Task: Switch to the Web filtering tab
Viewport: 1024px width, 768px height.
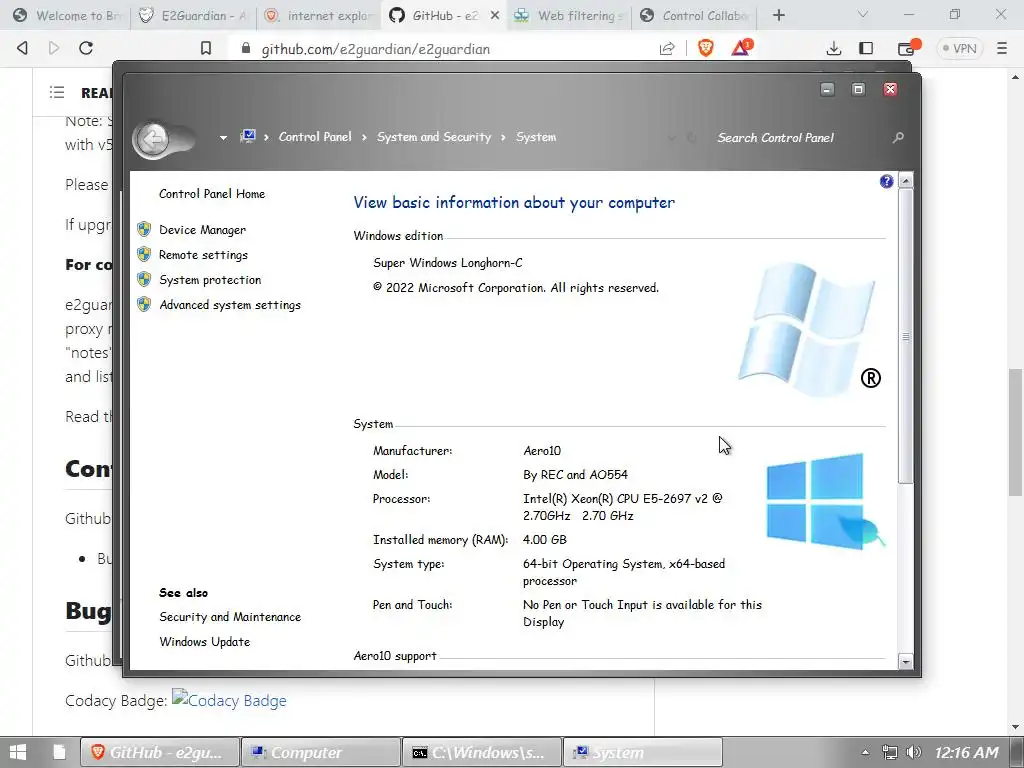Action: coord(568,15)
